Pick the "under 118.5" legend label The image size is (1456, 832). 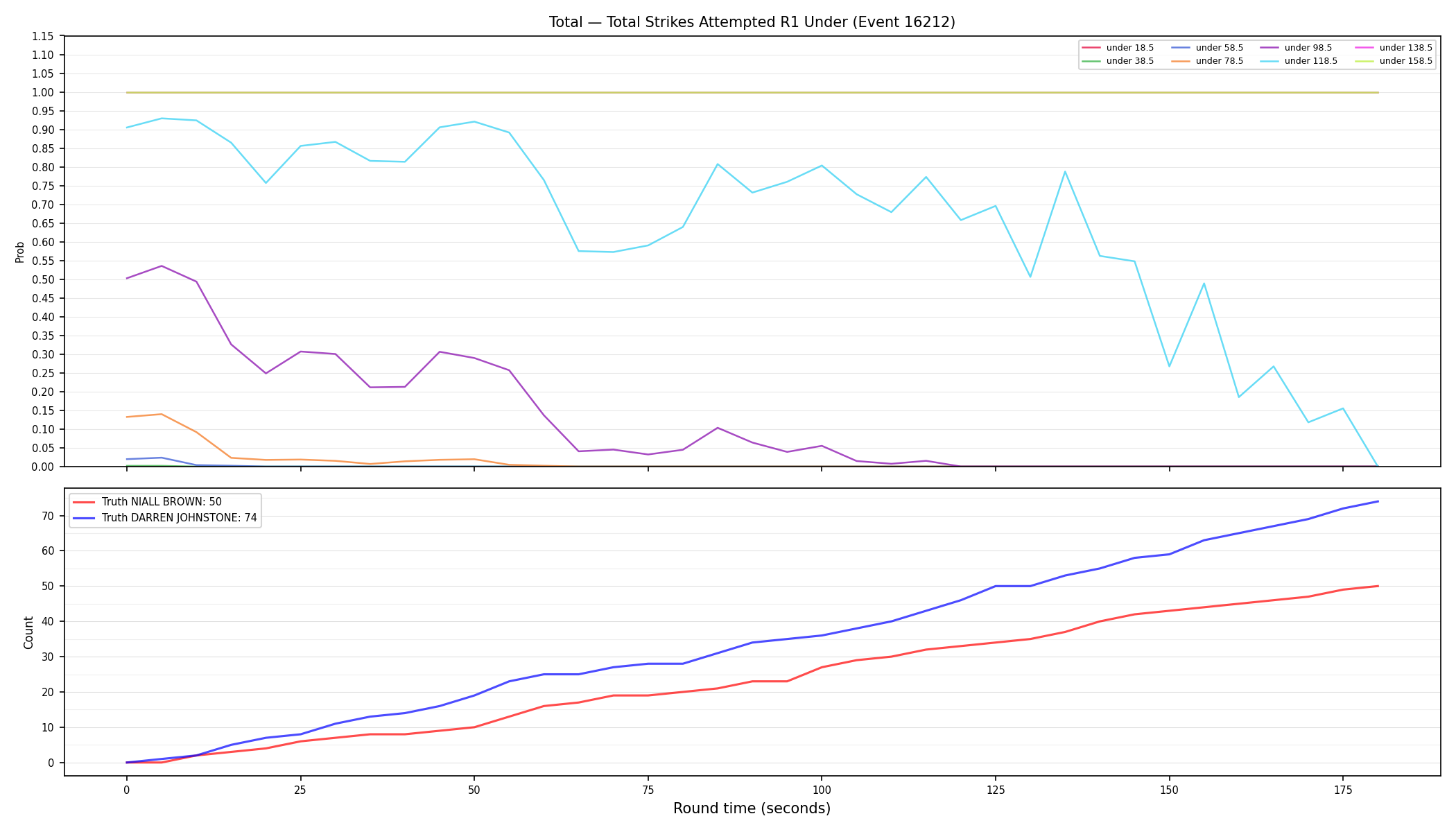click(1311, 61)
